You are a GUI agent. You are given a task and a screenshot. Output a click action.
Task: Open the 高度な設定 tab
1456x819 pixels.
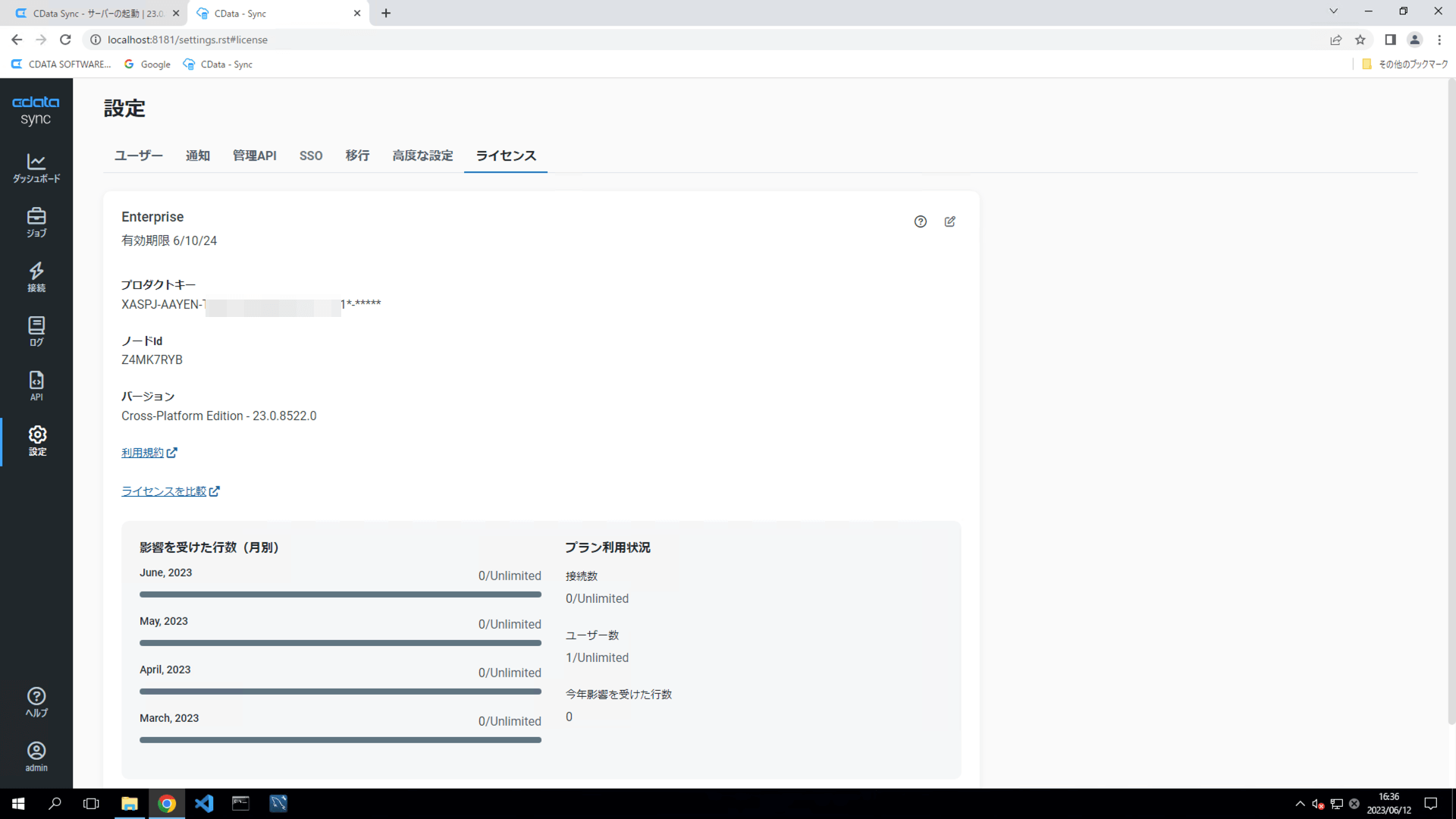pyautogui.click(x=422, y=155)
